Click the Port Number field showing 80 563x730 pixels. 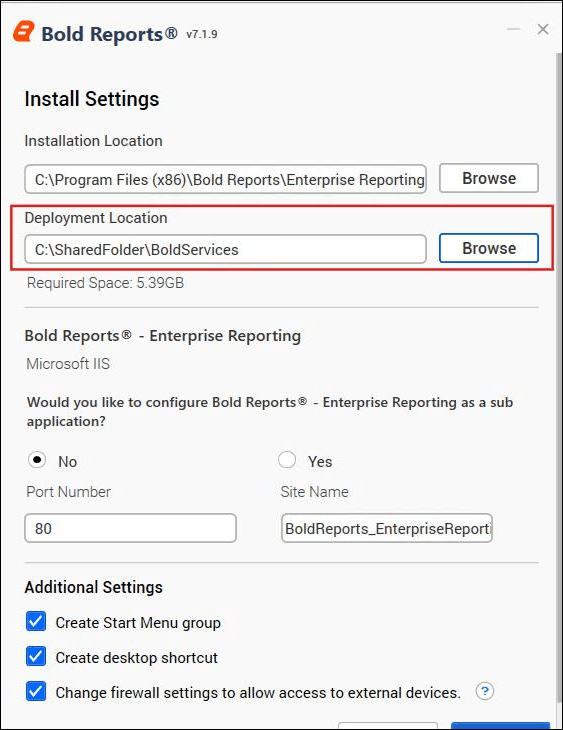(130, 528)
